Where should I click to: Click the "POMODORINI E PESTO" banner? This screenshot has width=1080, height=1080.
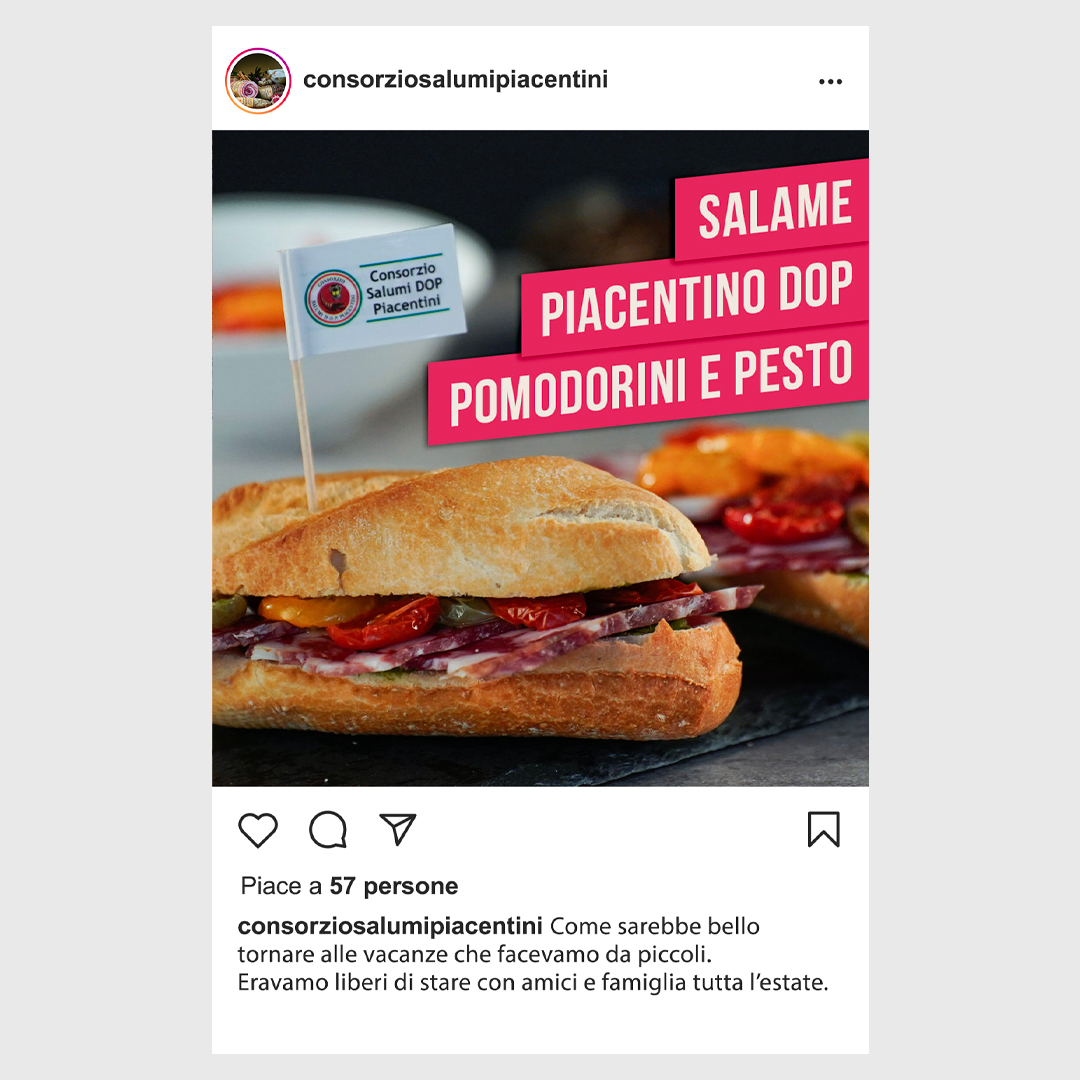(x=648, y=383)
